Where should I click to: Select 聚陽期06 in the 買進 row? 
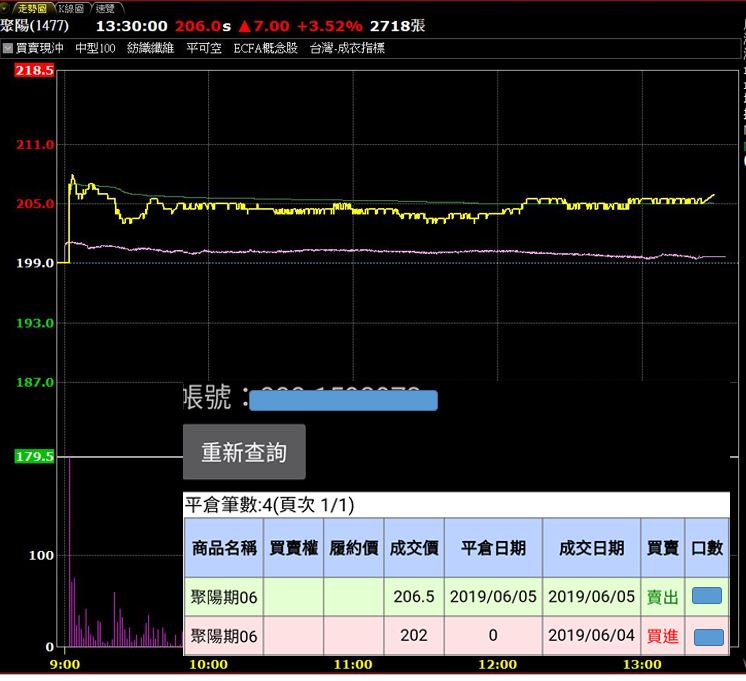tap(224, 636)
